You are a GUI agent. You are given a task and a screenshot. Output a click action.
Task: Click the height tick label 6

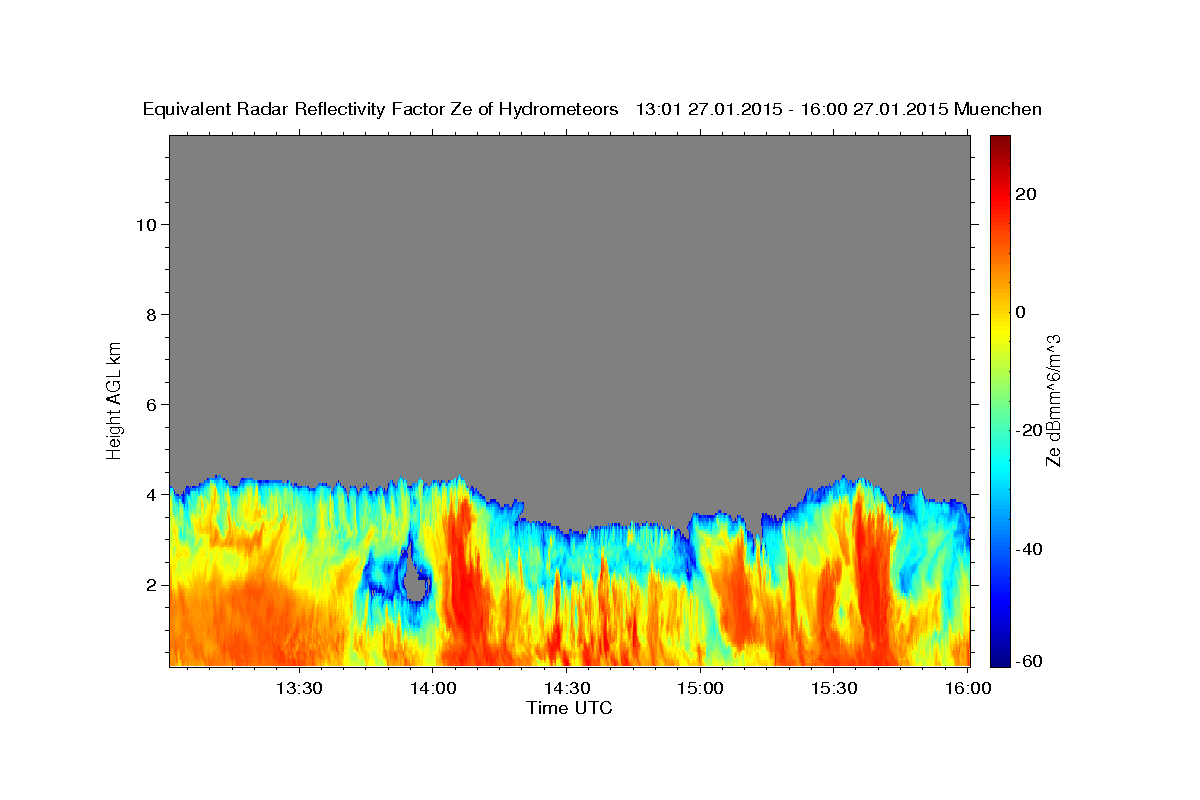[149, 404]
